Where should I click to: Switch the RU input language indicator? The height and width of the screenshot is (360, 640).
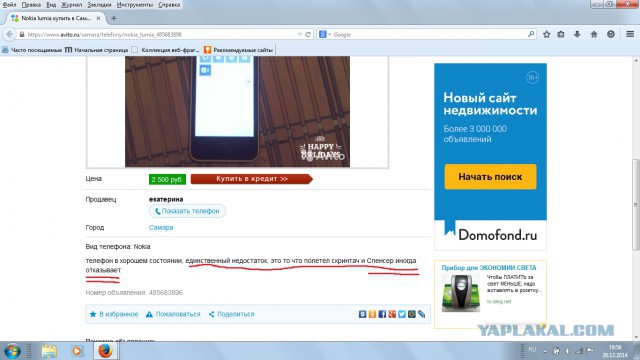[532, 350]
